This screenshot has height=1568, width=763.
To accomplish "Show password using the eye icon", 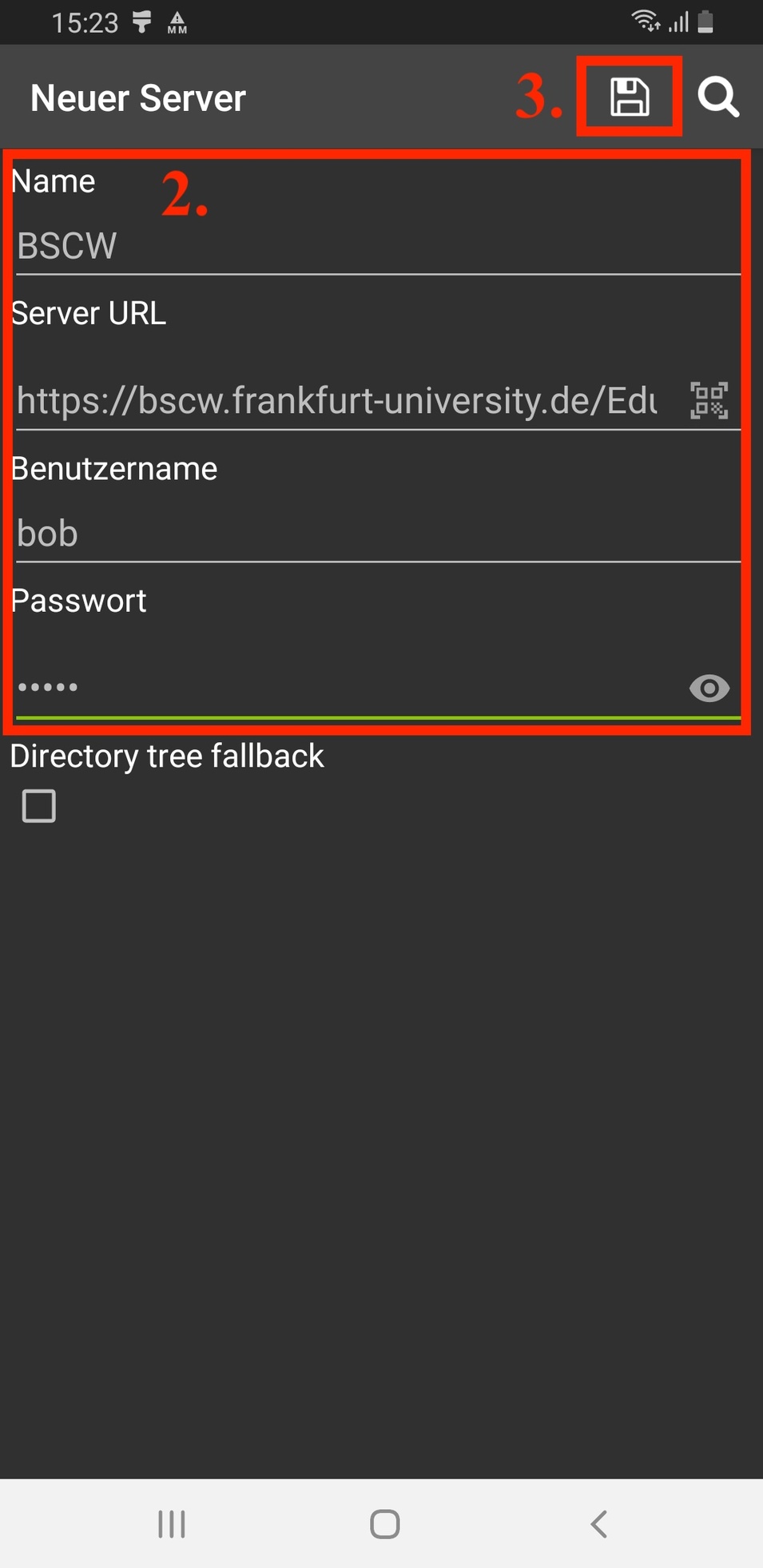I will click(709, 688).
